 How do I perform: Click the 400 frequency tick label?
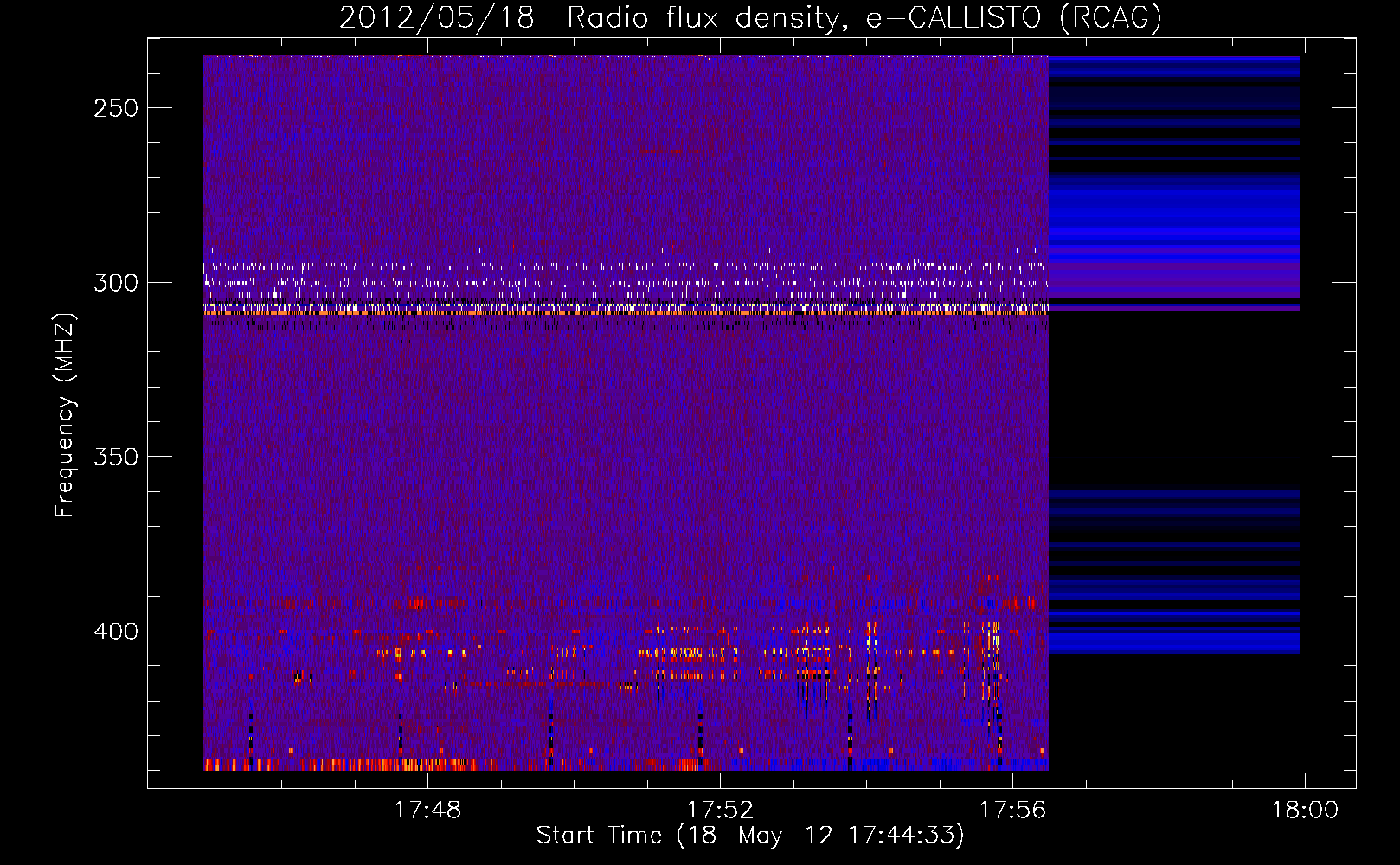[x=116, y=631]
